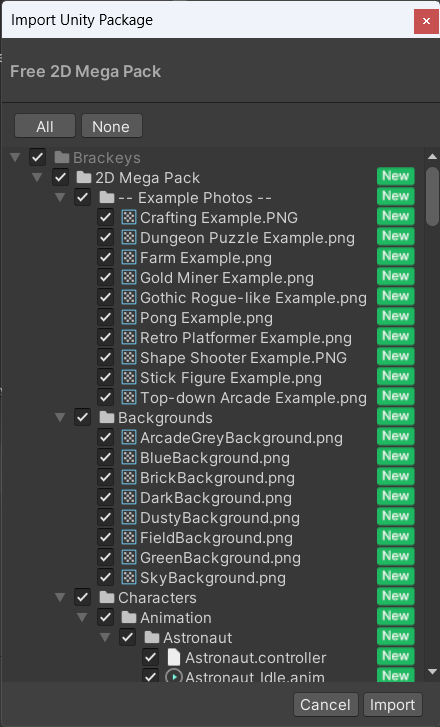Select Gothic Rogue-like Example.png file name

[253, 298]
